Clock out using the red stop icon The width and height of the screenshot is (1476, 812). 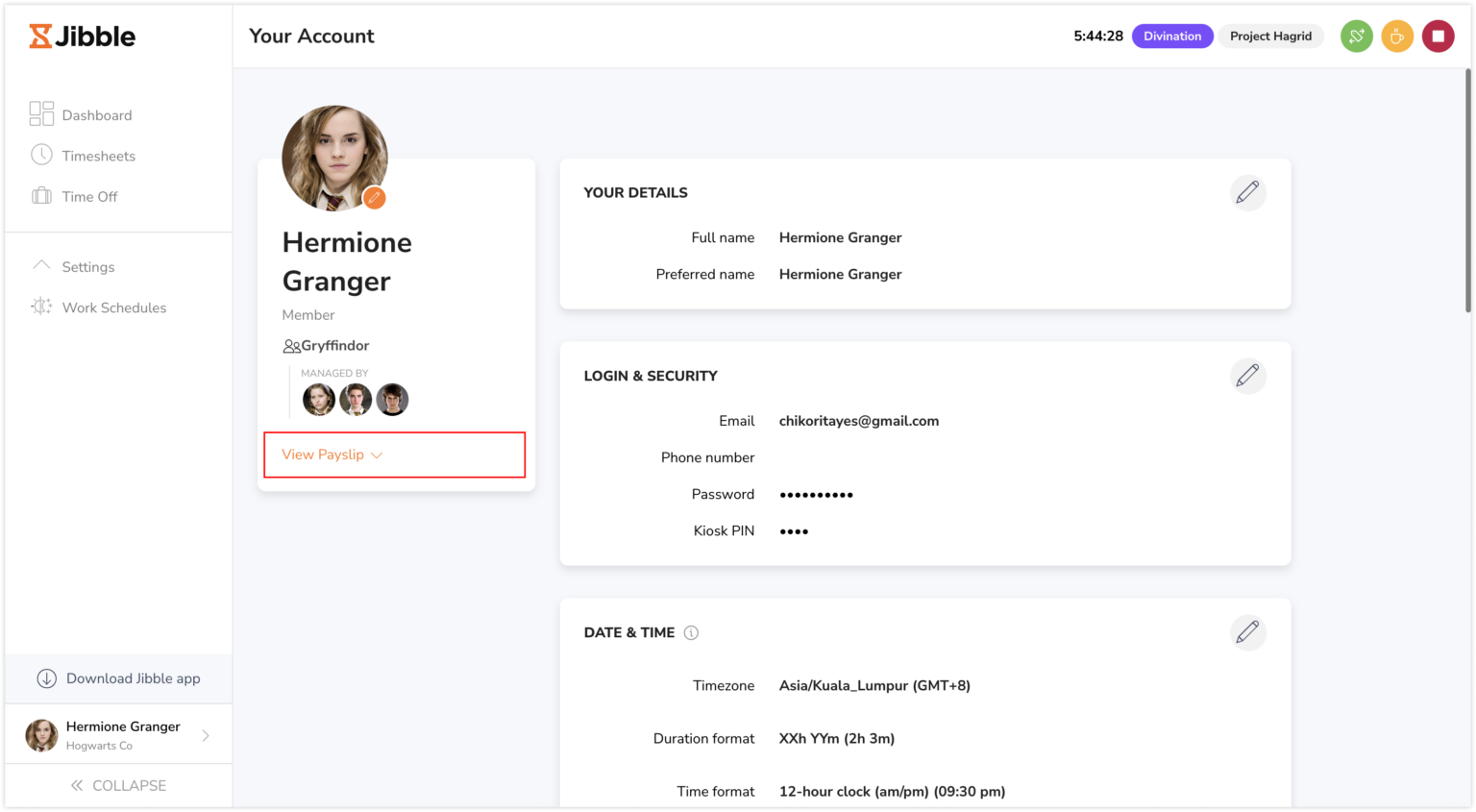tap(1438, 36)
